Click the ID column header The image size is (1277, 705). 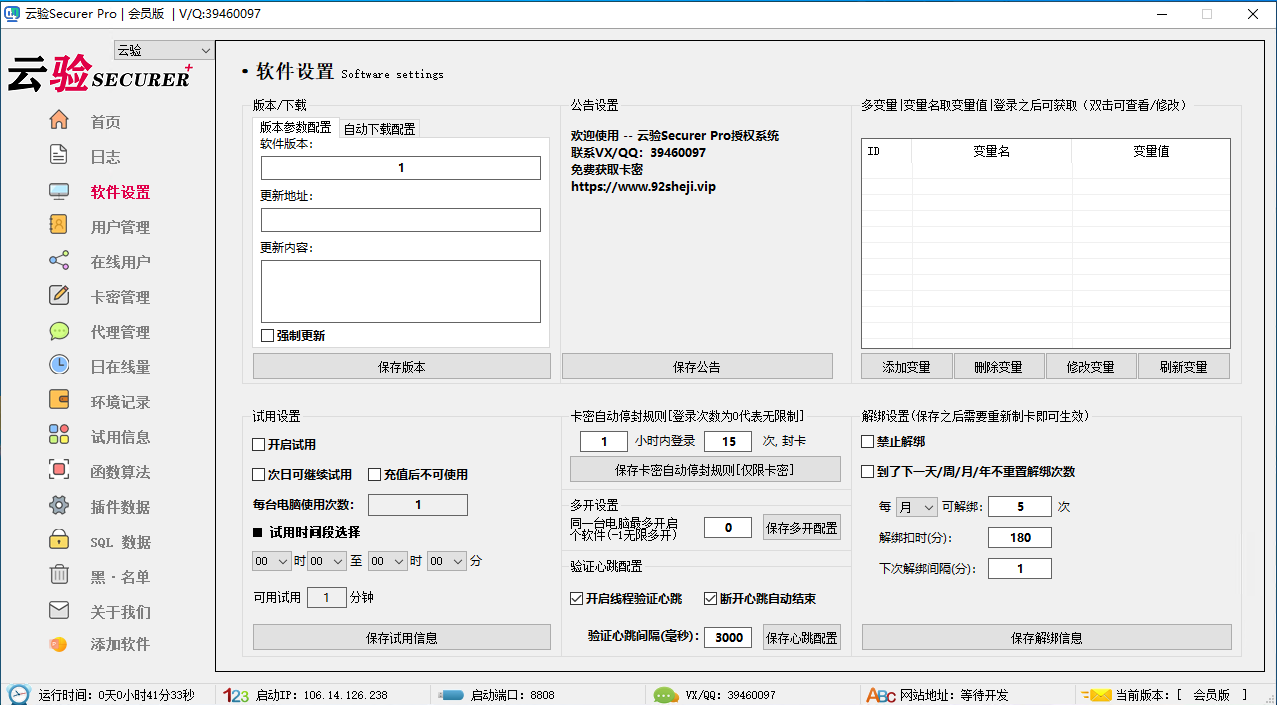(887, 151)
